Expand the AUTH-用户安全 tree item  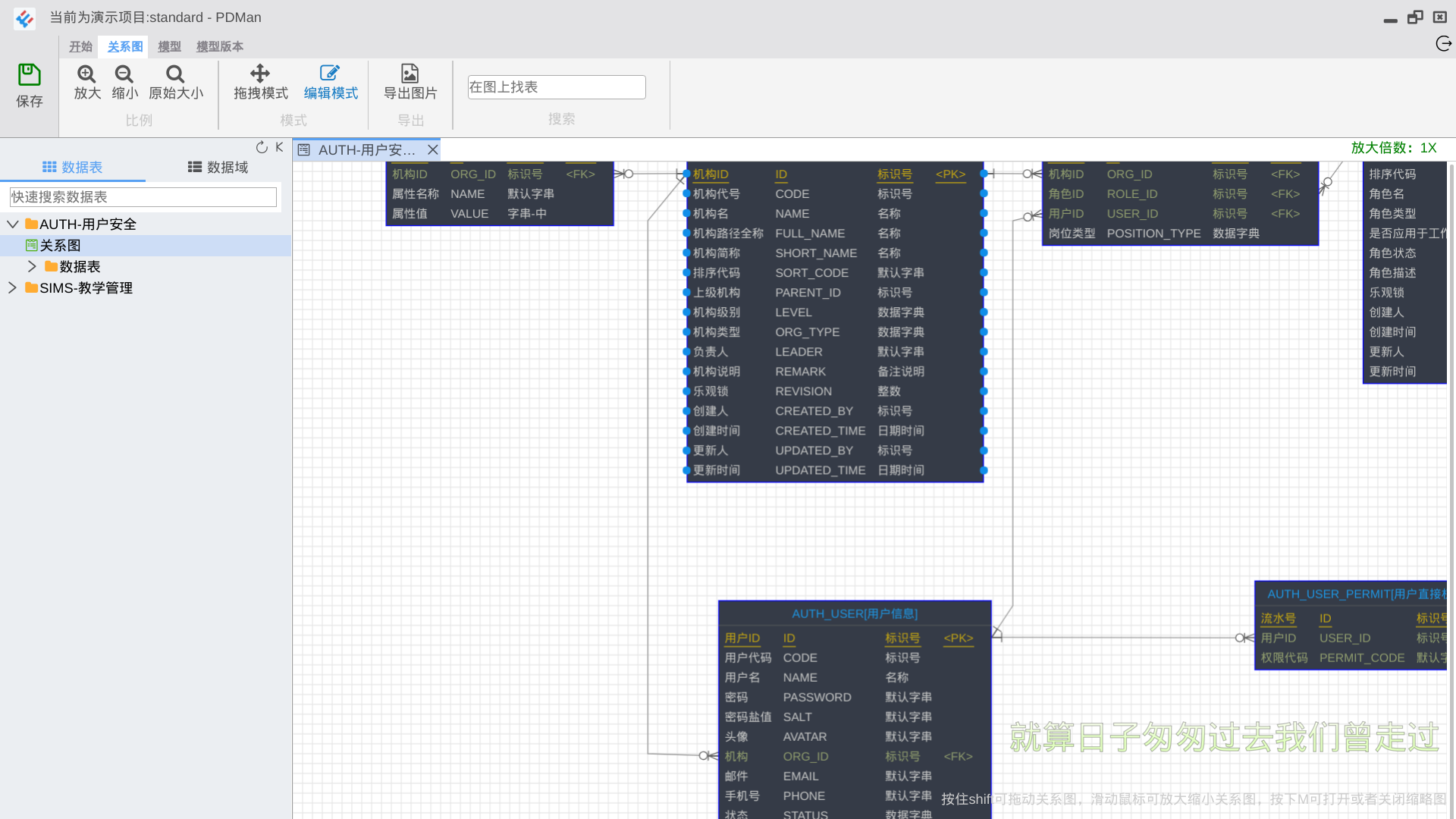click(x=13, y=224)
